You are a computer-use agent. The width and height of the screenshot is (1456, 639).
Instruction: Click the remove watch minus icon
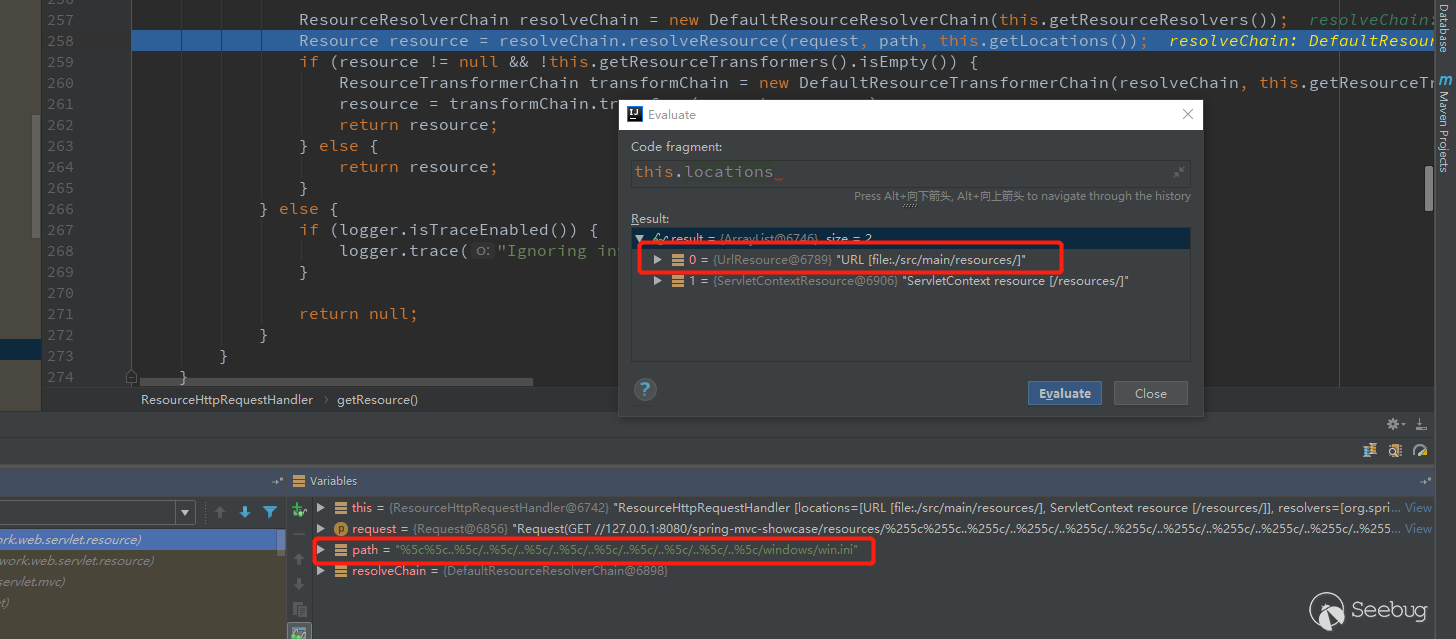[299, 535]
